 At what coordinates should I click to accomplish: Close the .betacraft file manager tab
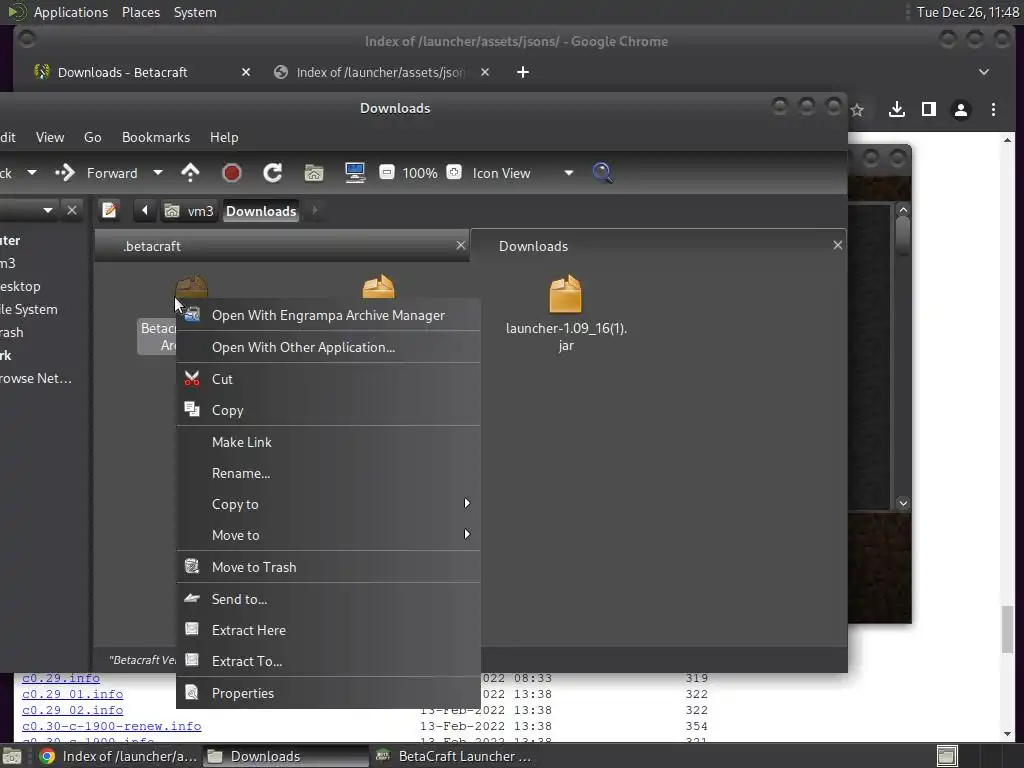click(x=460, y=246)
